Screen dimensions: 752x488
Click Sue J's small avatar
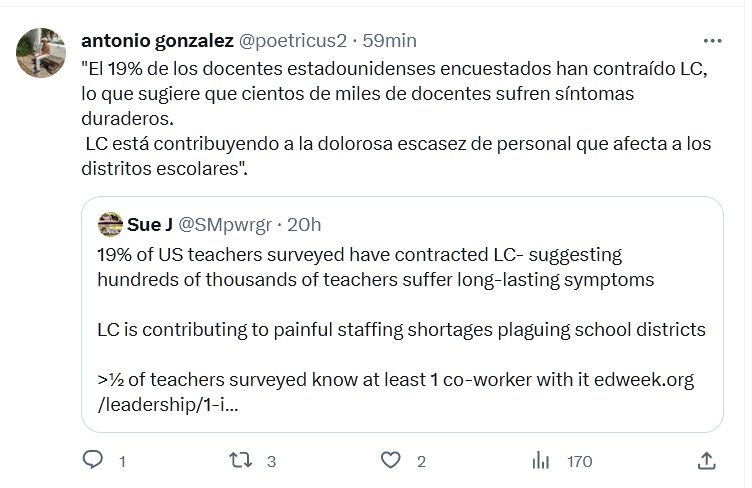coord(110,223)
